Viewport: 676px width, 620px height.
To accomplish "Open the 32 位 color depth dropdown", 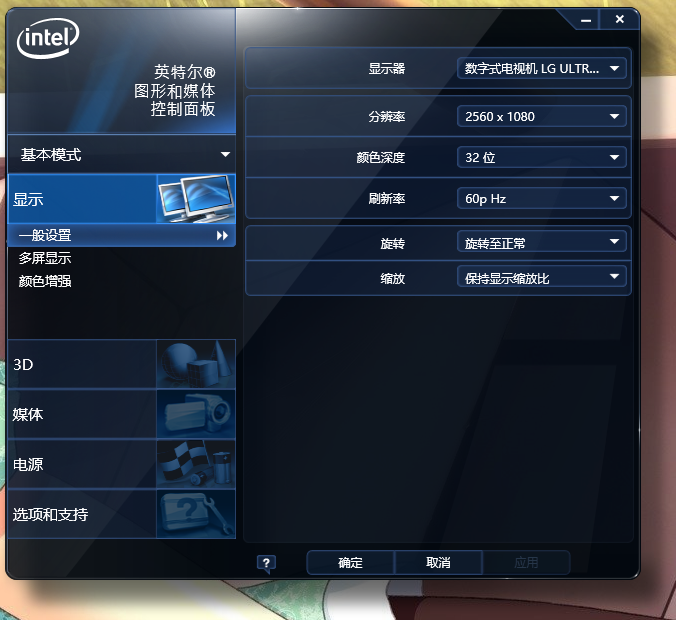I will pos(541,157).
